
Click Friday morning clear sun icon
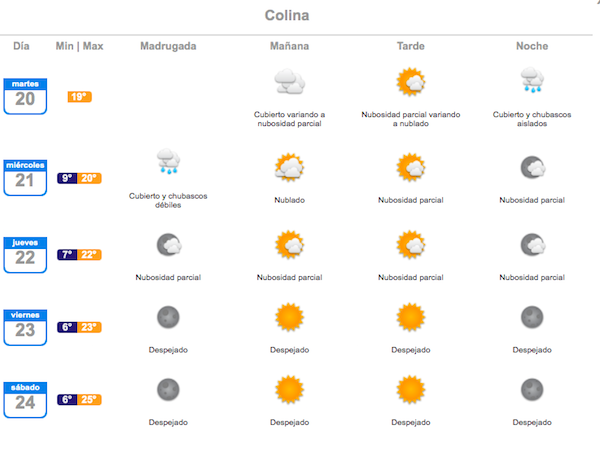tap(290, 317)
